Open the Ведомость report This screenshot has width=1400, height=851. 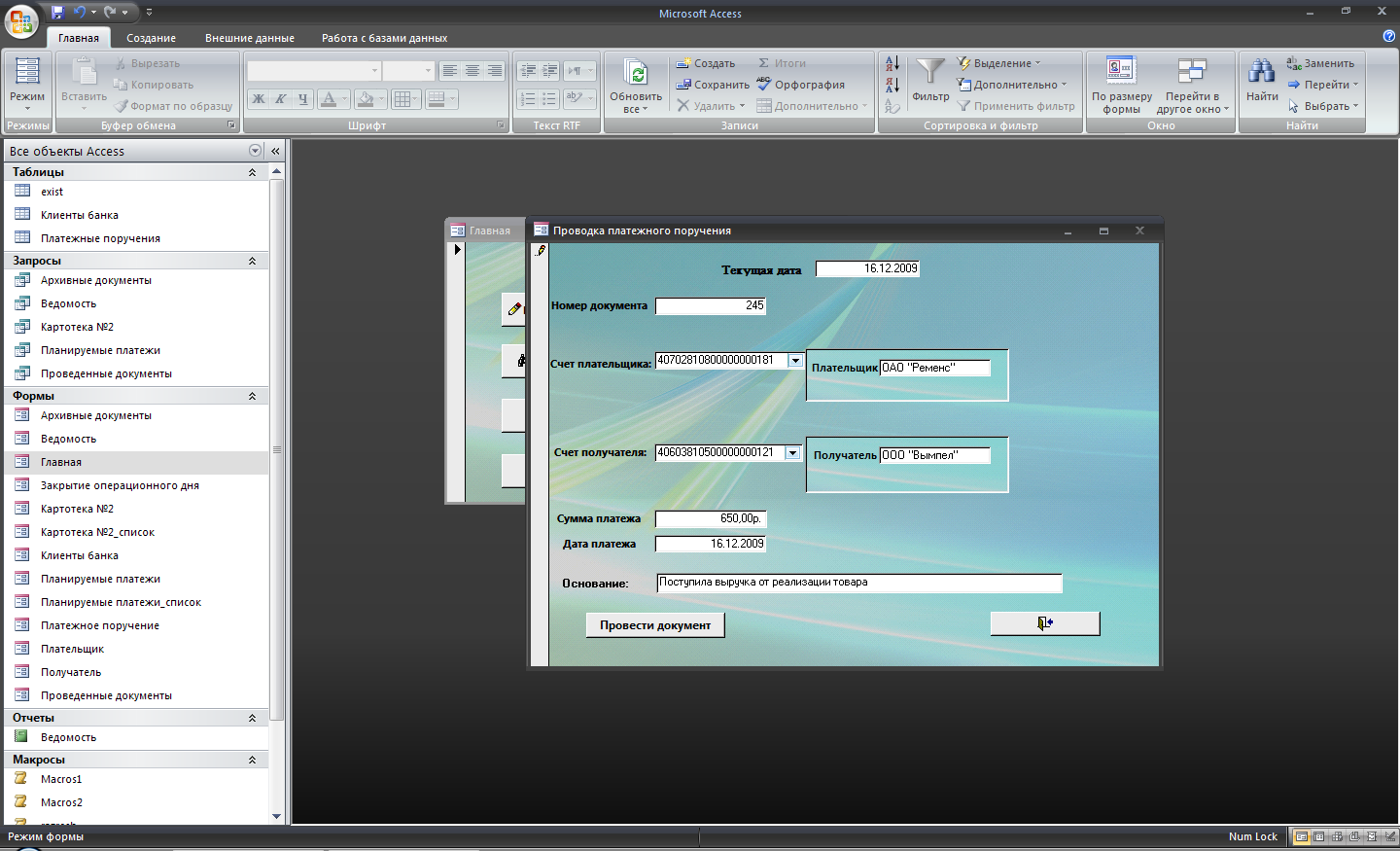click(x=68, y=737)
